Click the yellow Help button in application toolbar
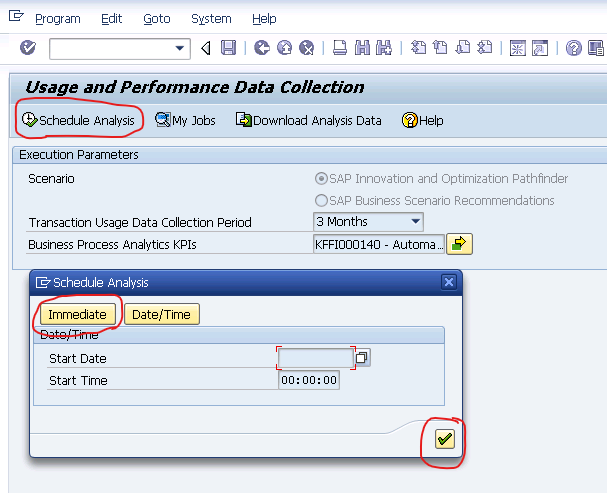 422,120
